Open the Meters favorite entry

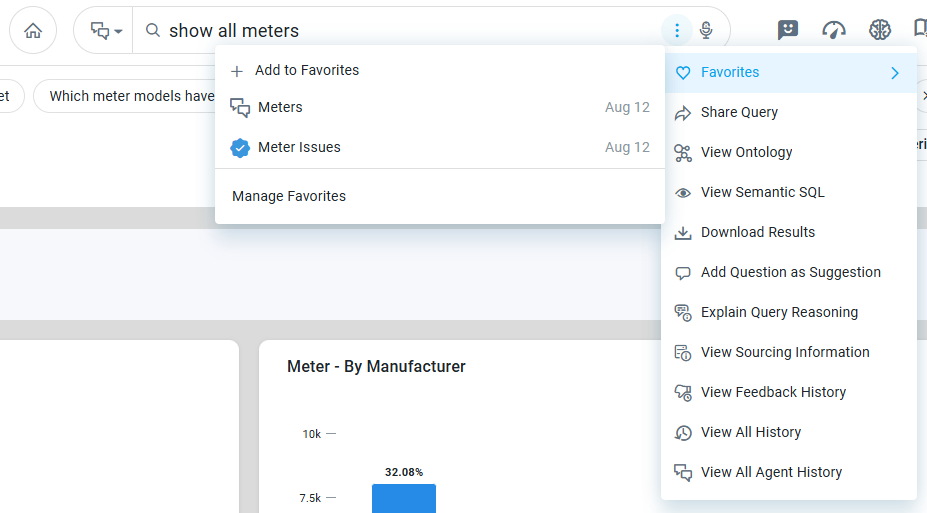tap(440, 108)
